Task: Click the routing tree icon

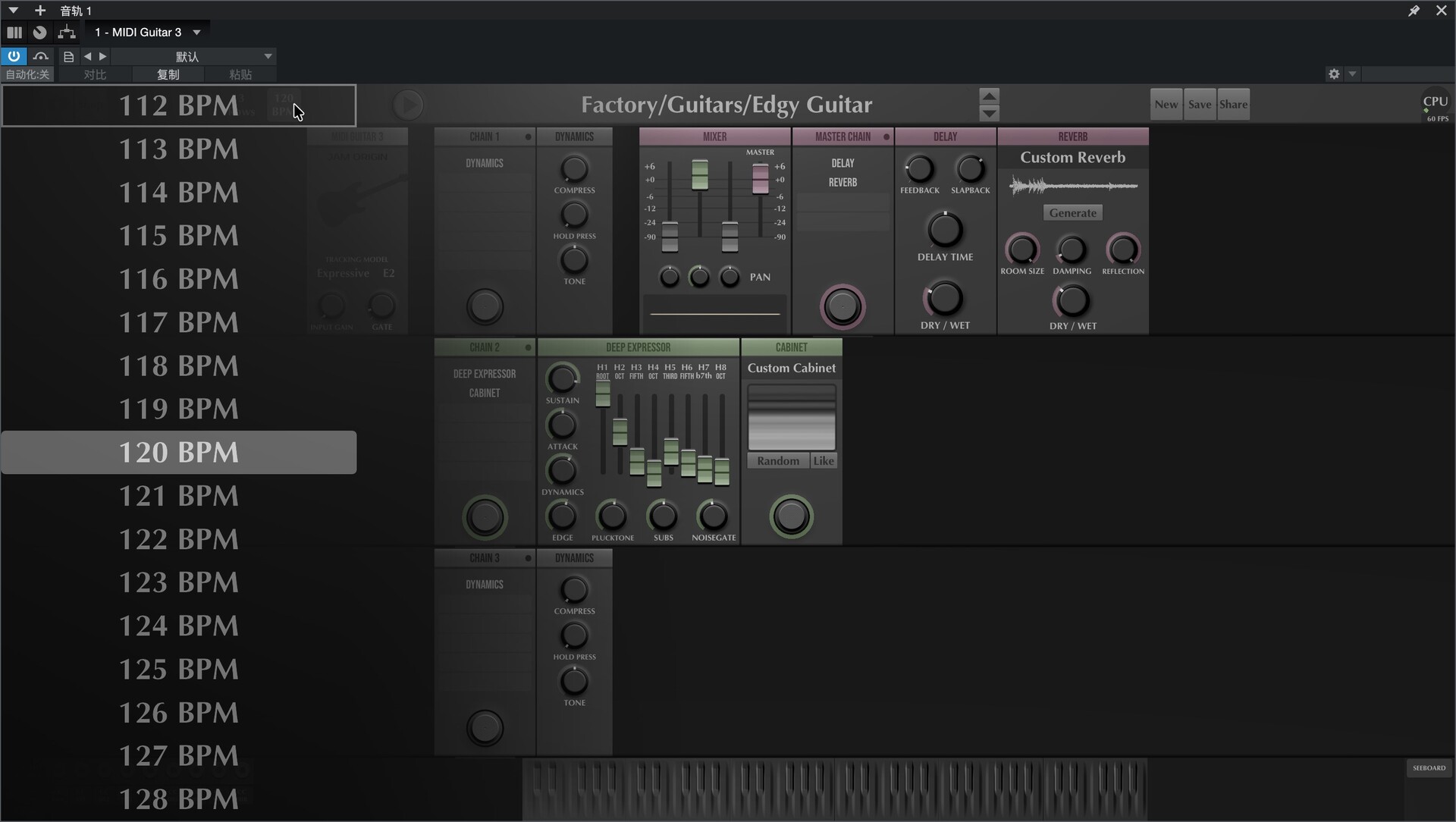Action: (67, 32)
